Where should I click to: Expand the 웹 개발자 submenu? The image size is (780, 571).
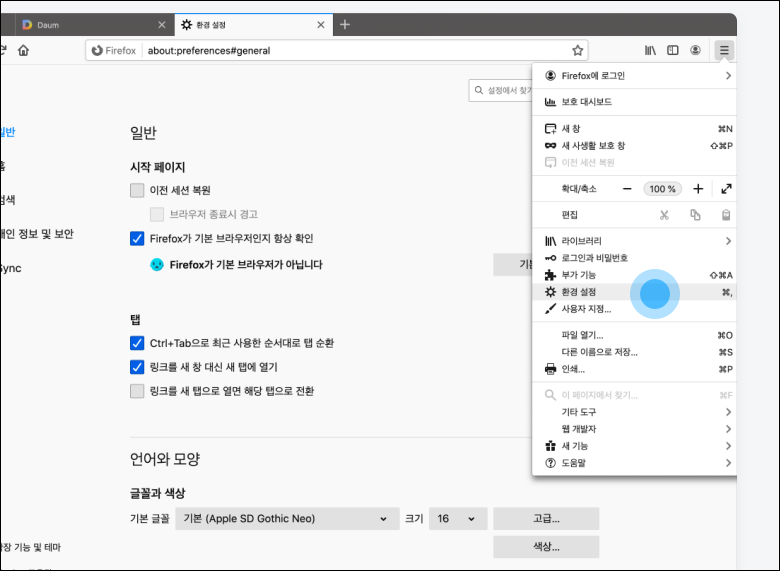tap(634, 429)
